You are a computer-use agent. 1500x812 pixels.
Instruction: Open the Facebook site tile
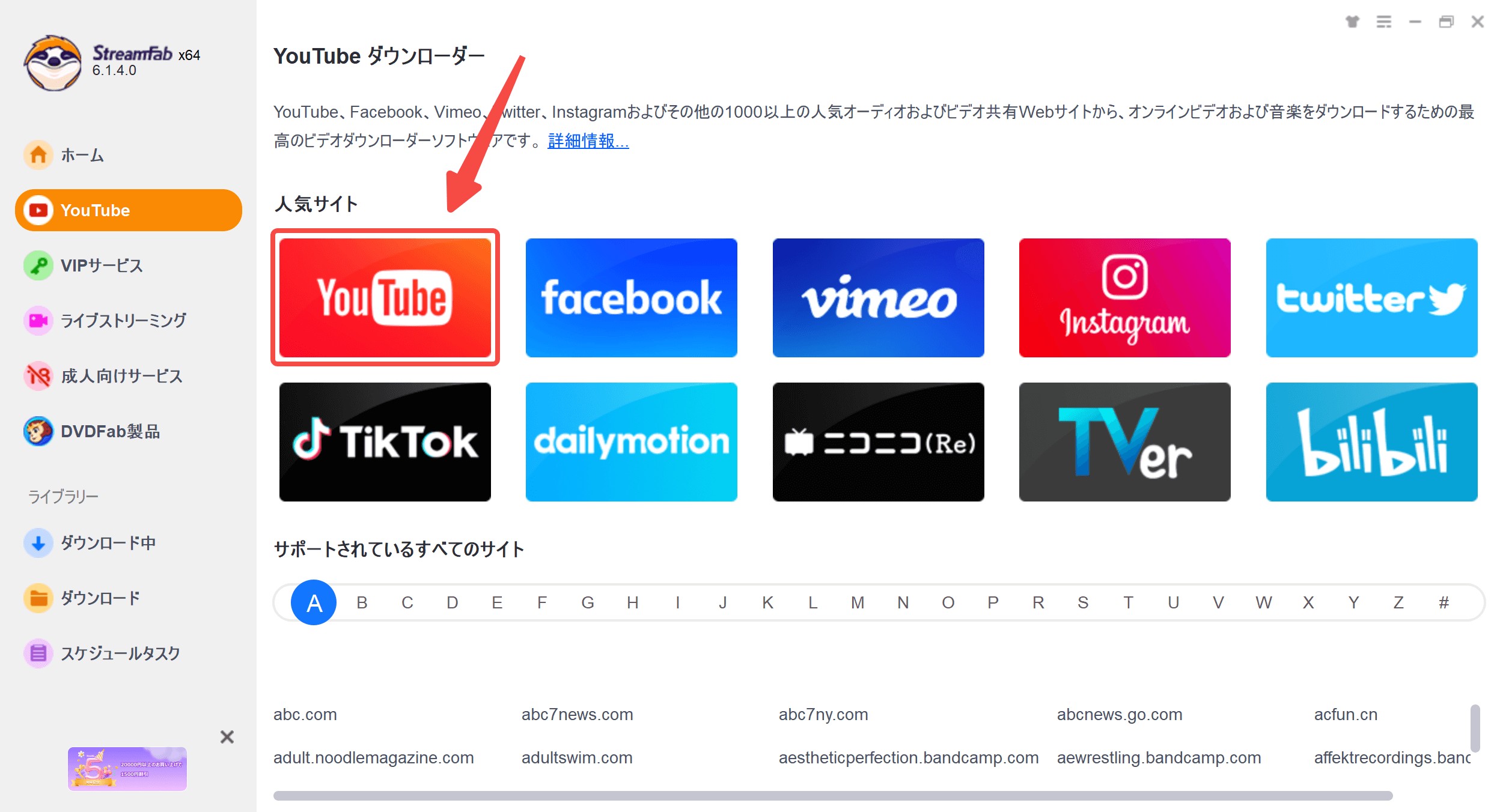(632, 297)
